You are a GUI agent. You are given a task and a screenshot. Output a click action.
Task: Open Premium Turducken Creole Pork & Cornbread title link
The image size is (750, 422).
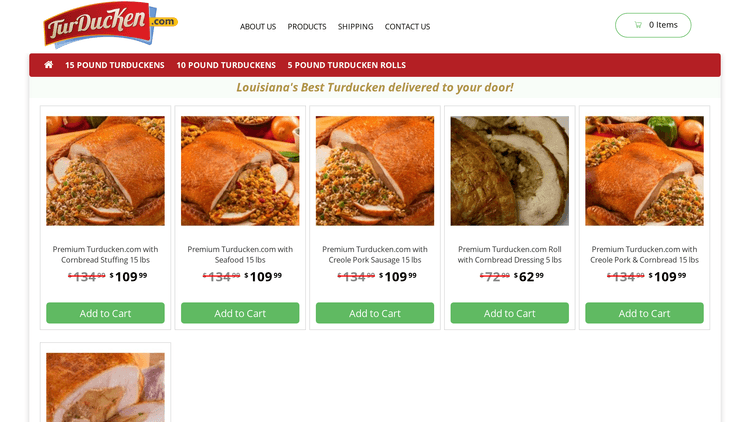[644, 255]
